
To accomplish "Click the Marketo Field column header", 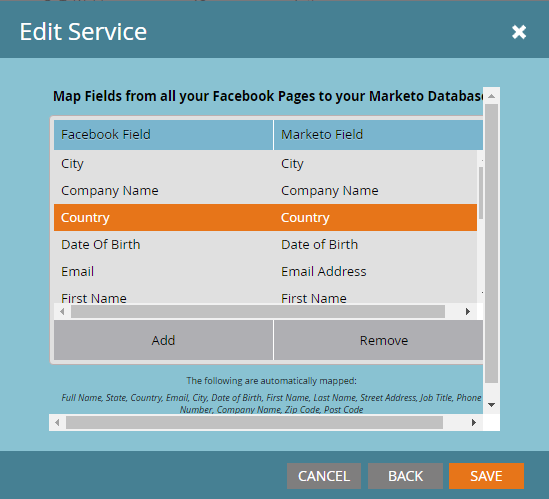I will (x=378, y=135).
